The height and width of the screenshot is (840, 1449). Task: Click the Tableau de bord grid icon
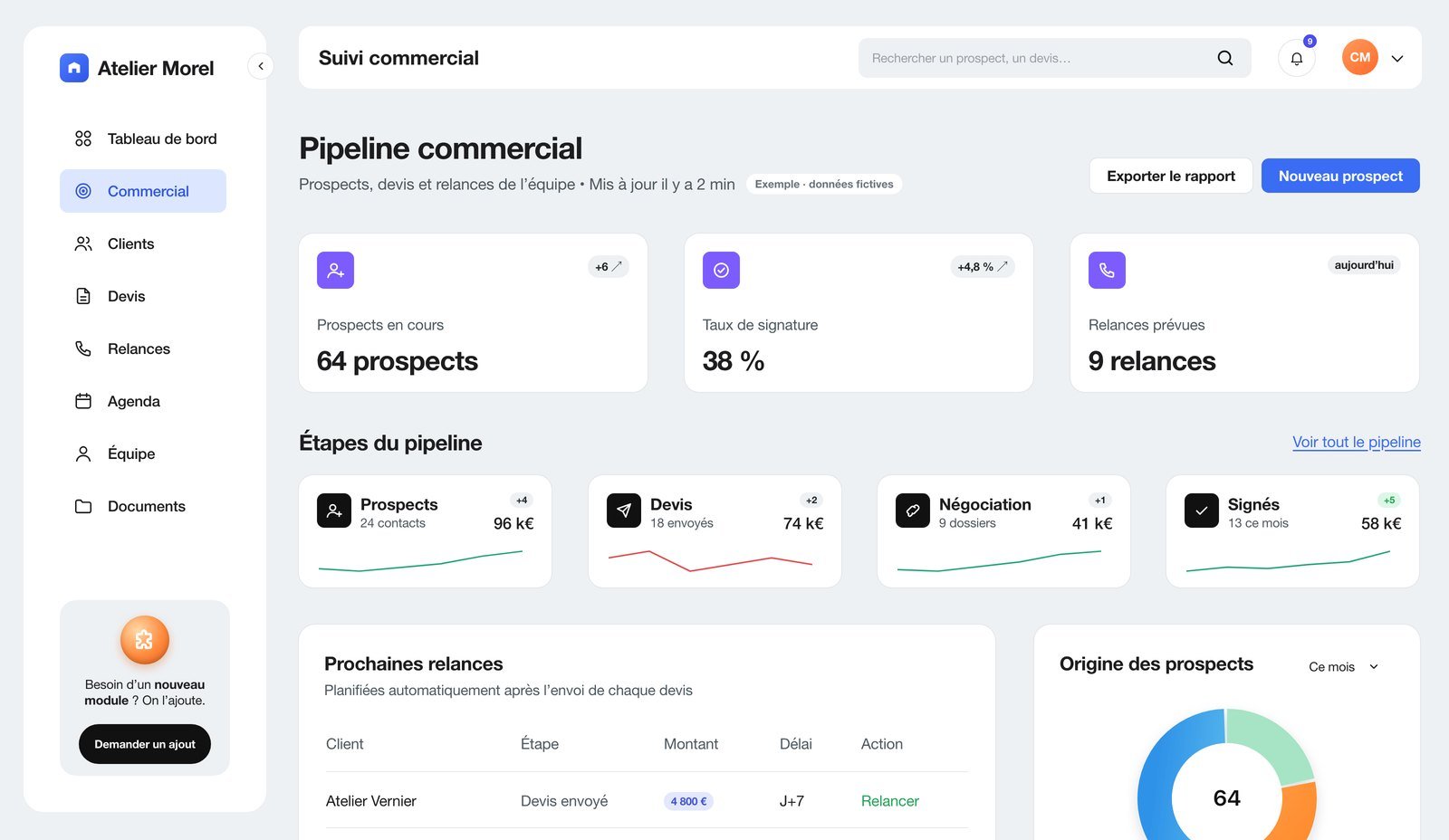coord(83,138)
